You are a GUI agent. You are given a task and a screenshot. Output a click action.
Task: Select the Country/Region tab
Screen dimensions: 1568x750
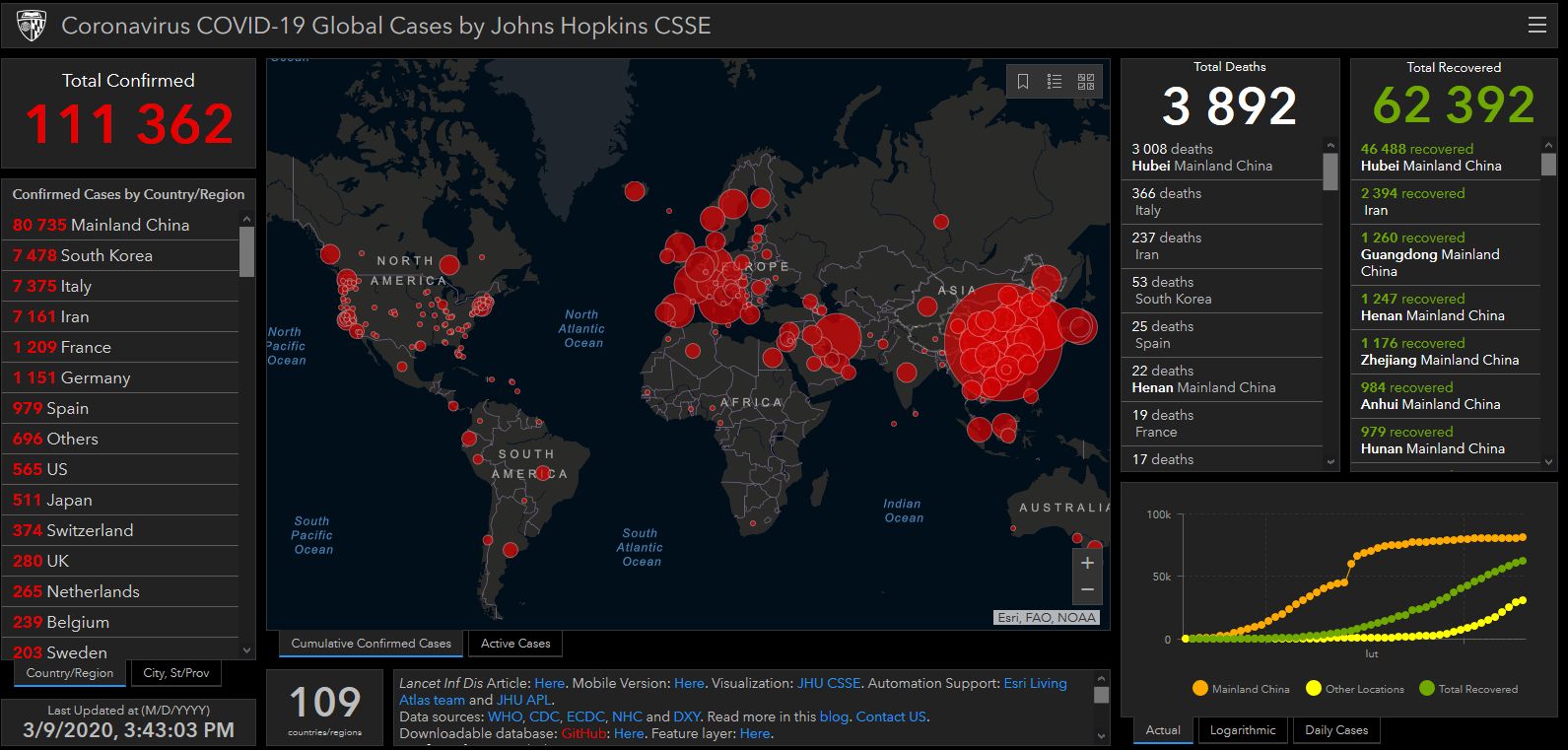[70, 673]
